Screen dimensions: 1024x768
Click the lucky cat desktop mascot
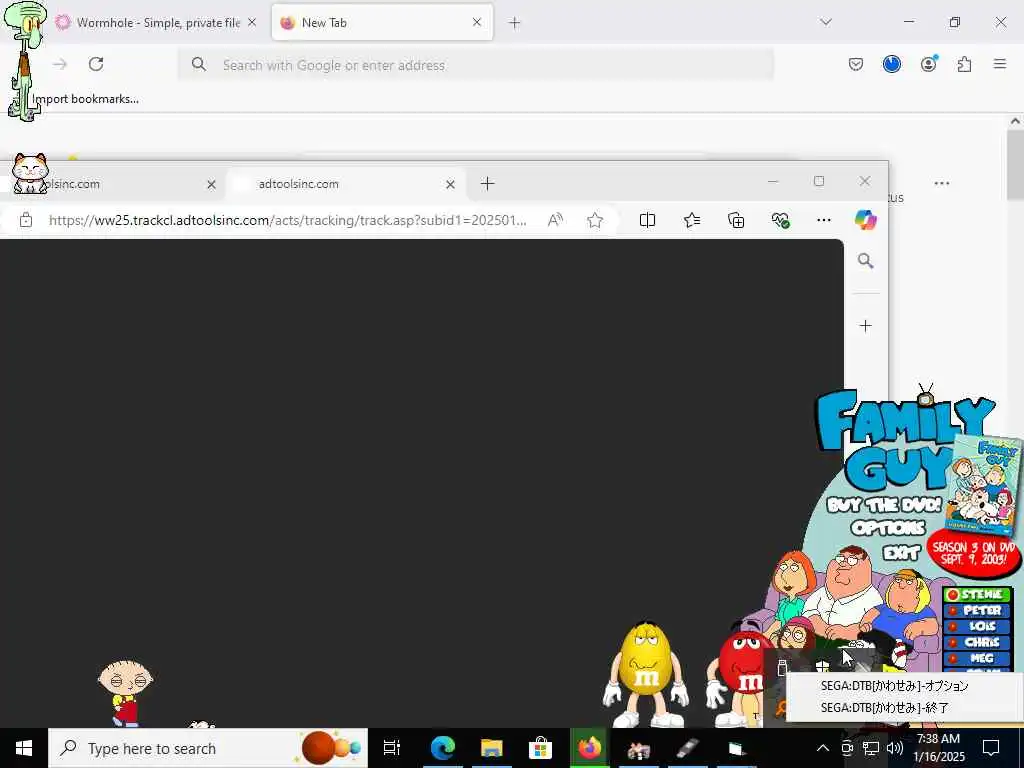(x=30, y=173)
